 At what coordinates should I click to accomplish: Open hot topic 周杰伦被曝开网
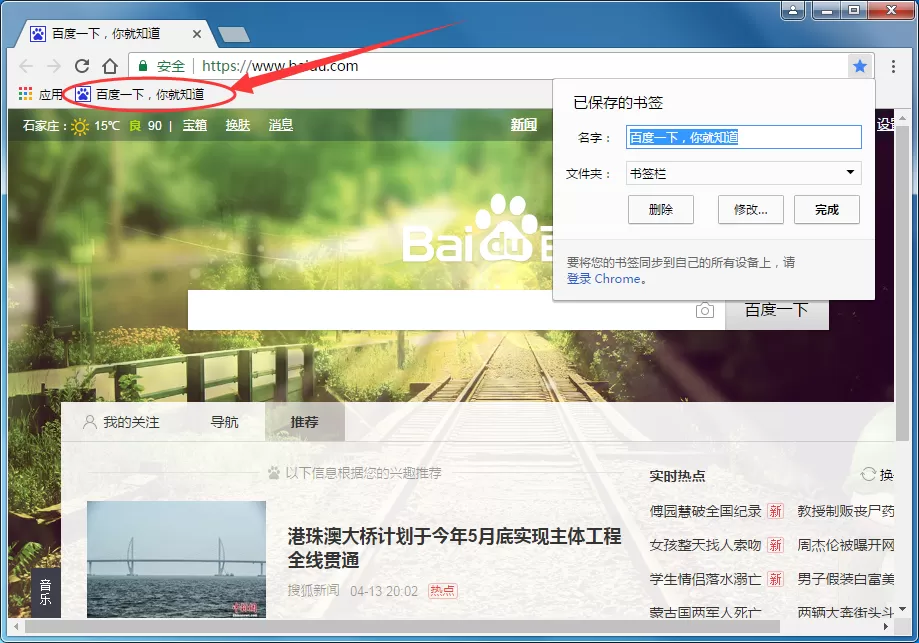click(x=846, y=545)
